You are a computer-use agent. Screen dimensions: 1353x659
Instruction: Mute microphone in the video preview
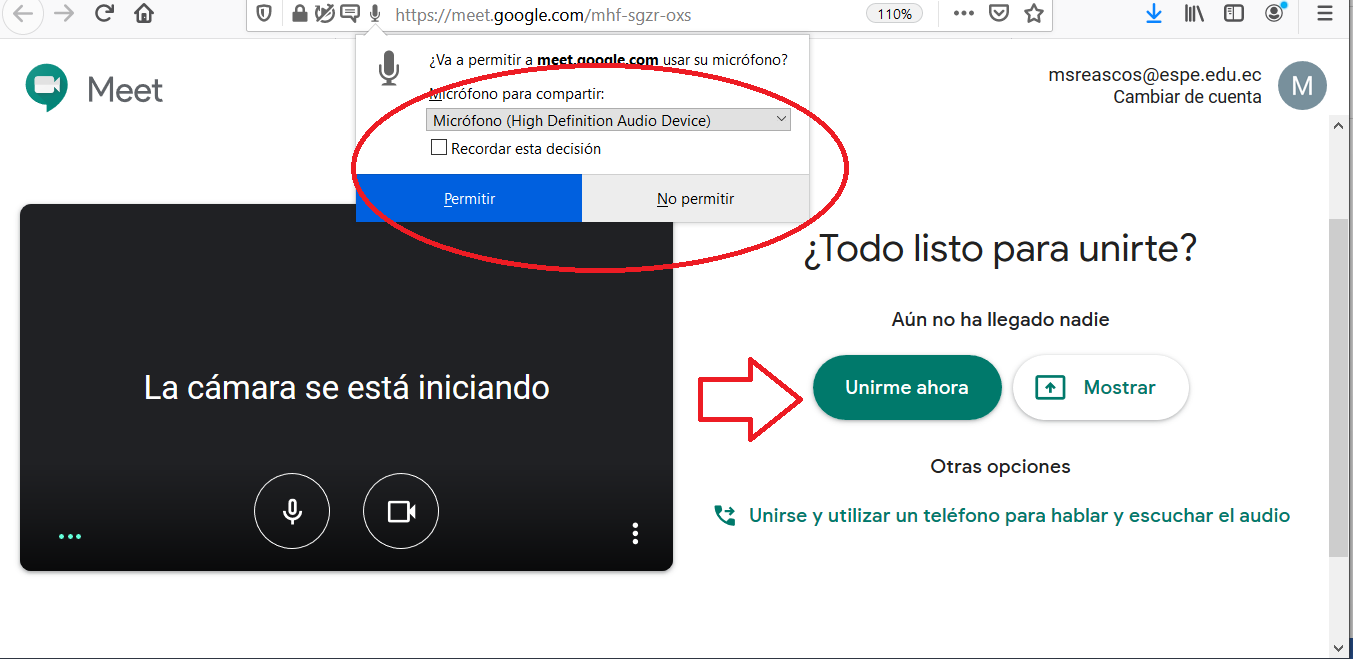(x=292, y=511)
